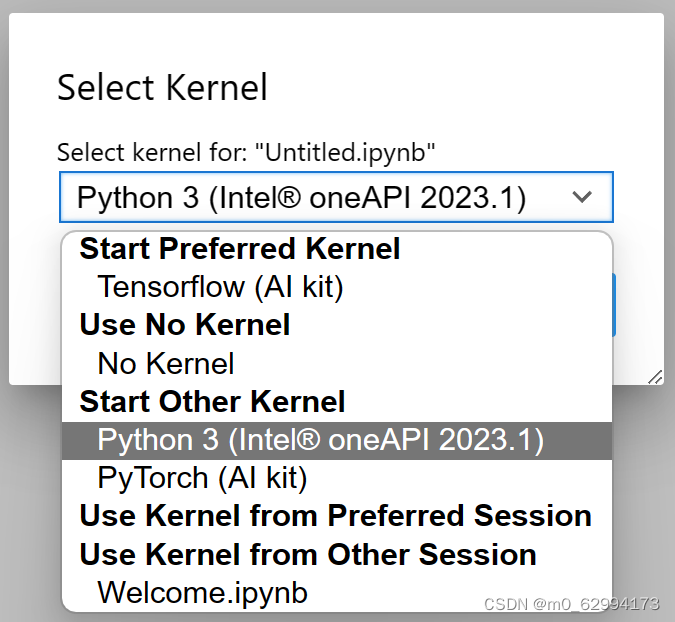Click empty dialog area right of title
The height and width of the screenshot is (622, 675).
460,88
